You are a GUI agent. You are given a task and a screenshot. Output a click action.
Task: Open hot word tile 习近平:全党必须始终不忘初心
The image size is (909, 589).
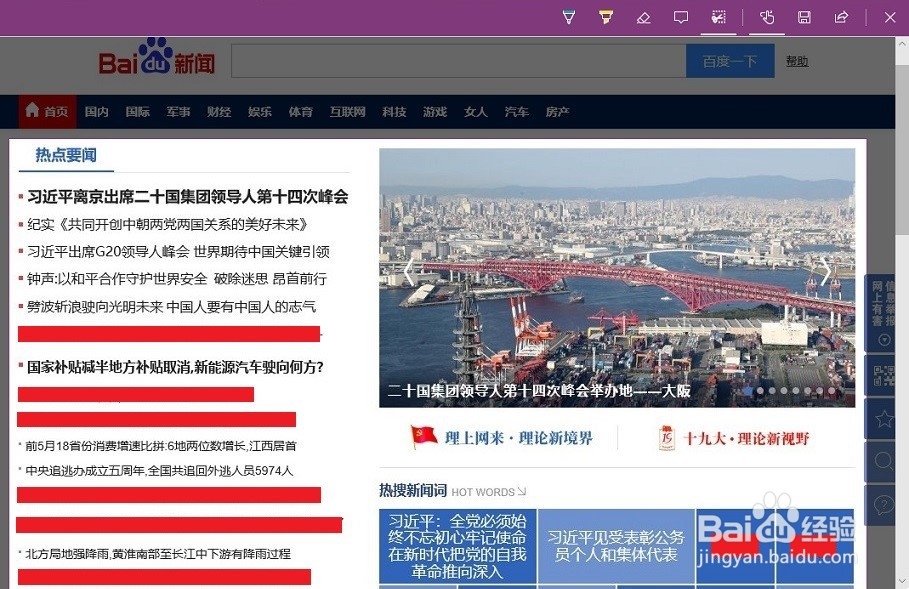[457, 546]
